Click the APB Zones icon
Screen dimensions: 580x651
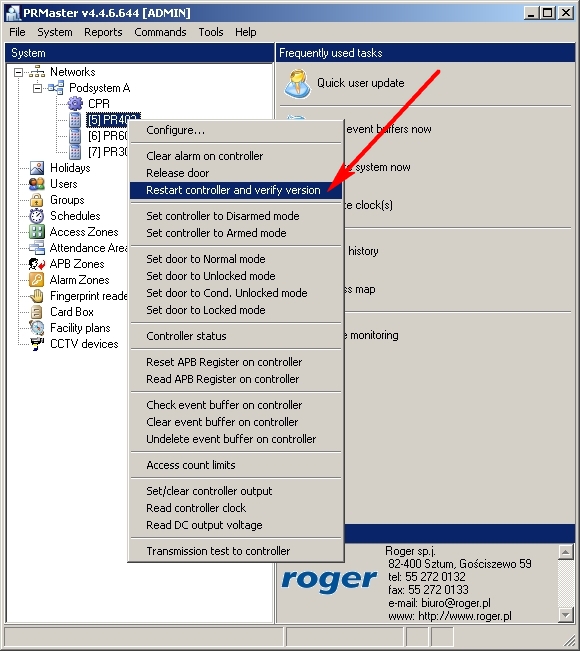tap(37, 264)
